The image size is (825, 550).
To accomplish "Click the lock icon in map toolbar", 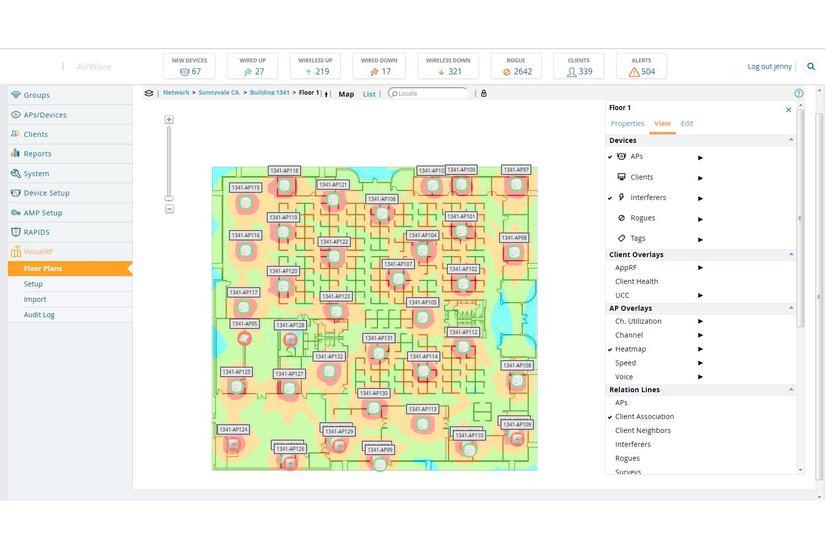I will coord(484,93).
